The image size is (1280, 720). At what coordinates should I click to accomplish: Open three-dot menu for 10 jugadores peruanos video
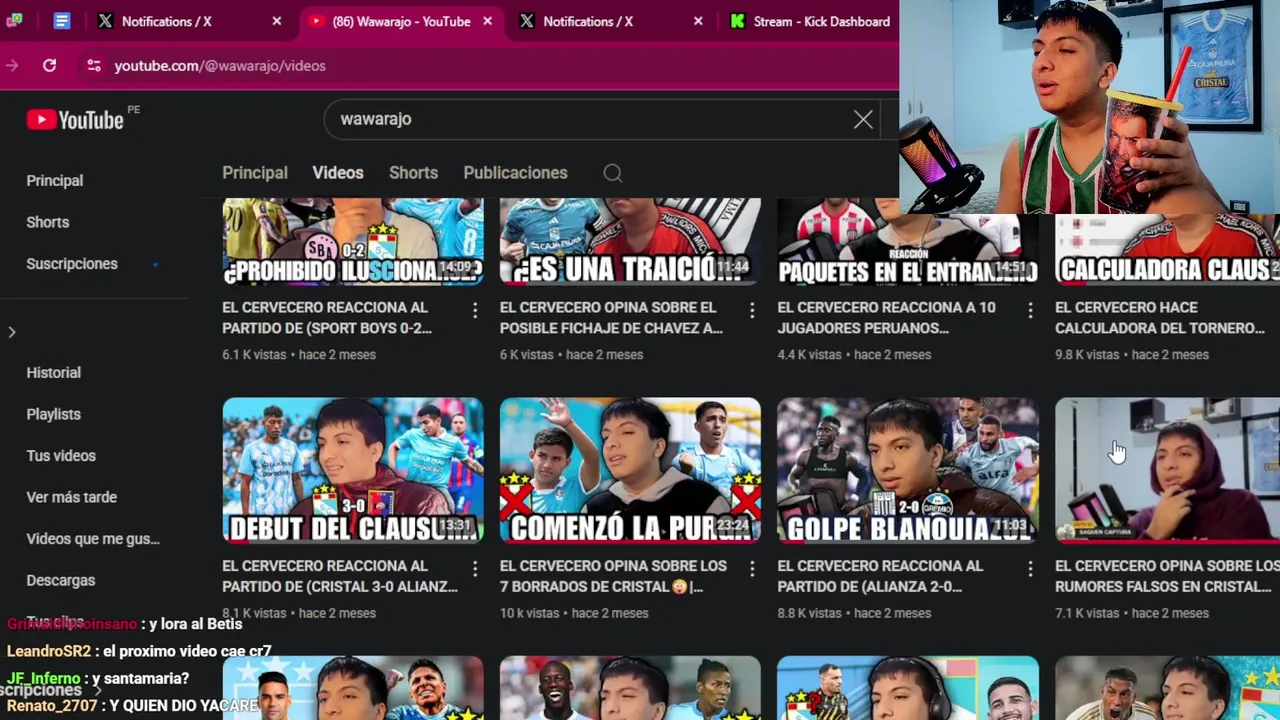pos(1030,311)
